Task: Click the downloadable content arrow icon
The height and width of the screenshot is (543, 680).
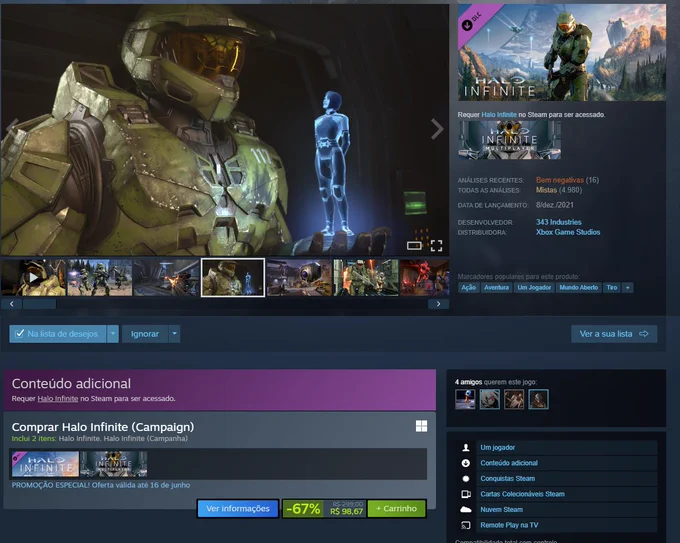Action: pos(466,463)
